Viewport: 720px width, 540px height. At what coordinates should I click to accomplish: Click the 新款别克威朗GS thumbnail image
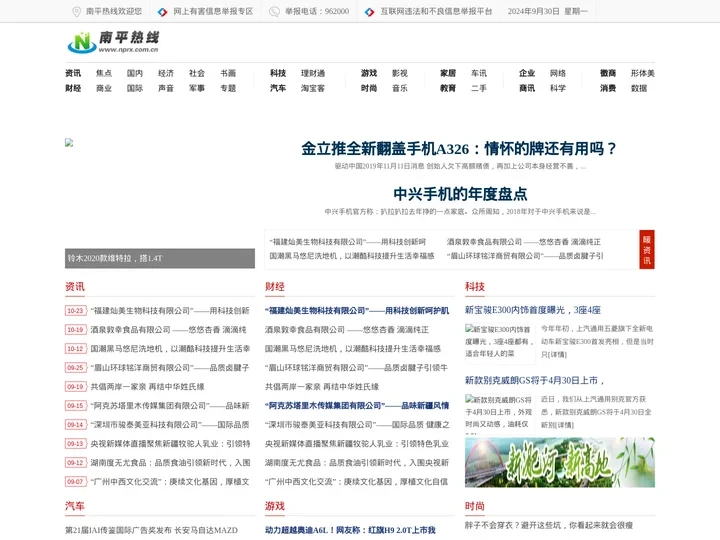coord(498,412)
